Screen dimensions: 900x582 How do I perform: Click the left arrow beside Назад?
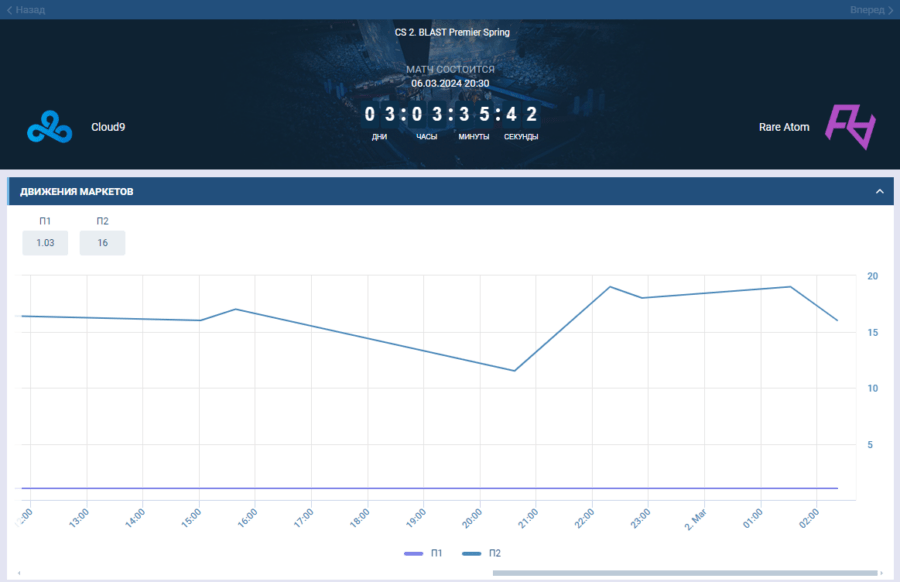[9, 10]
